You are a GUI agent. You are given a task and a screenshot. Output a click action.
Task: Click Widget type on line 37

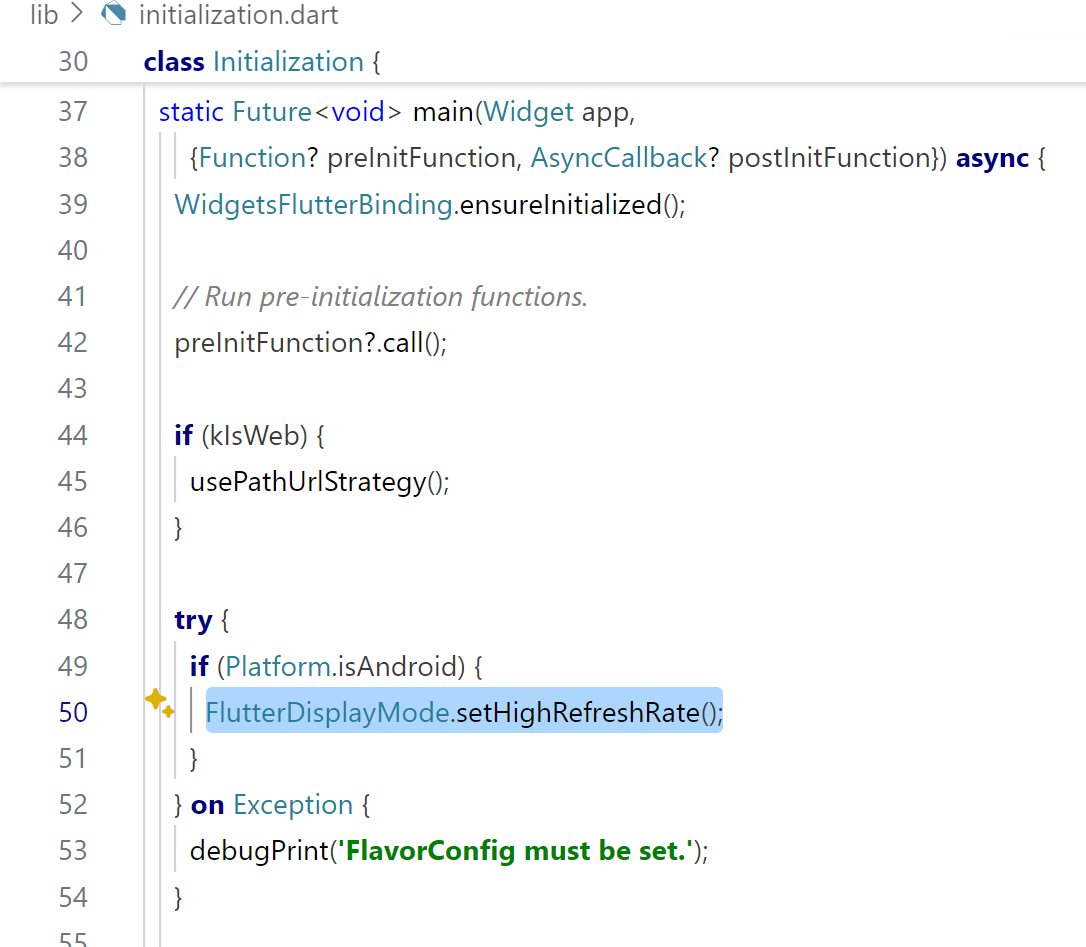tap(528, 112)
